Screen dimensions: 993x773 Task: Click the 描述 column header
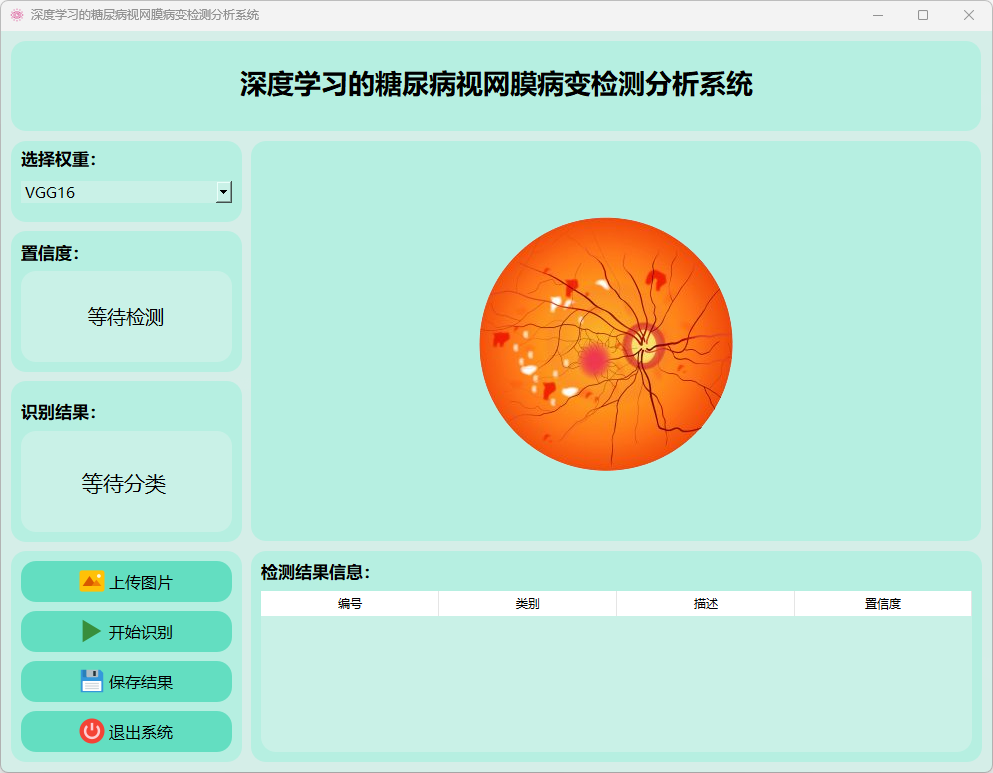tap(705, 604)
